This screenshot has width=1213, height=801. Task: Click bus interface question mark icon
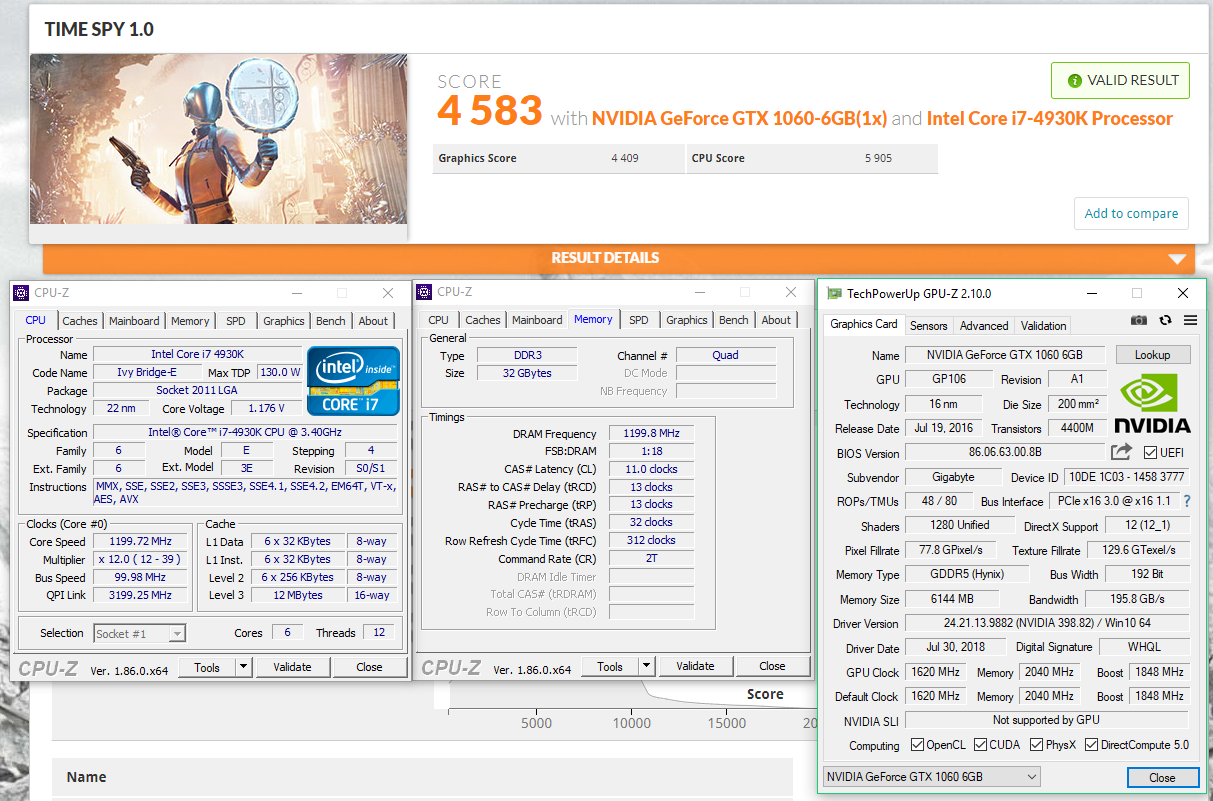(1187, 501)
